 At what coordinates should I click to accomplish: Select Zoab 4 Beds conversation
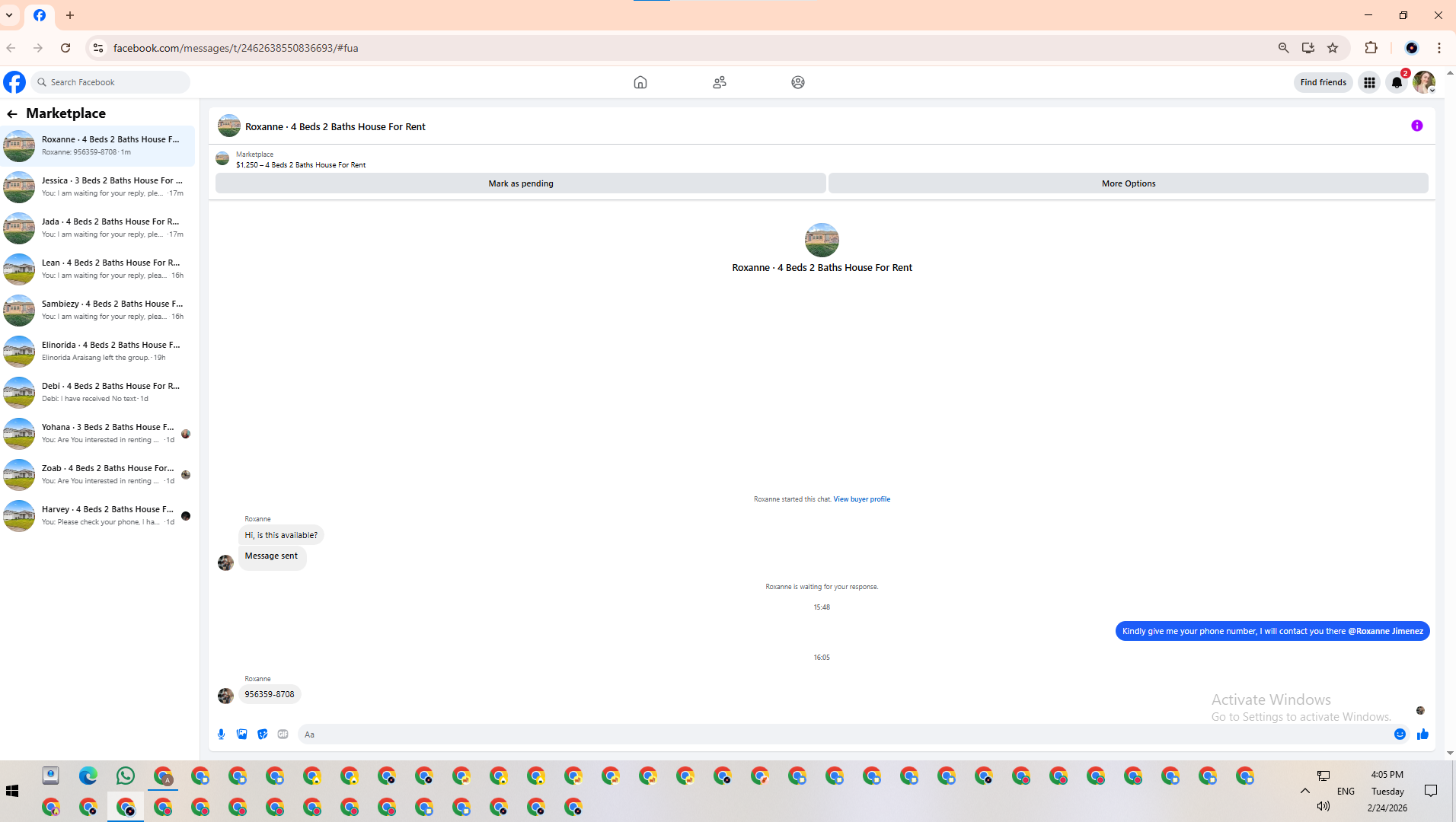tap(97, 474)
